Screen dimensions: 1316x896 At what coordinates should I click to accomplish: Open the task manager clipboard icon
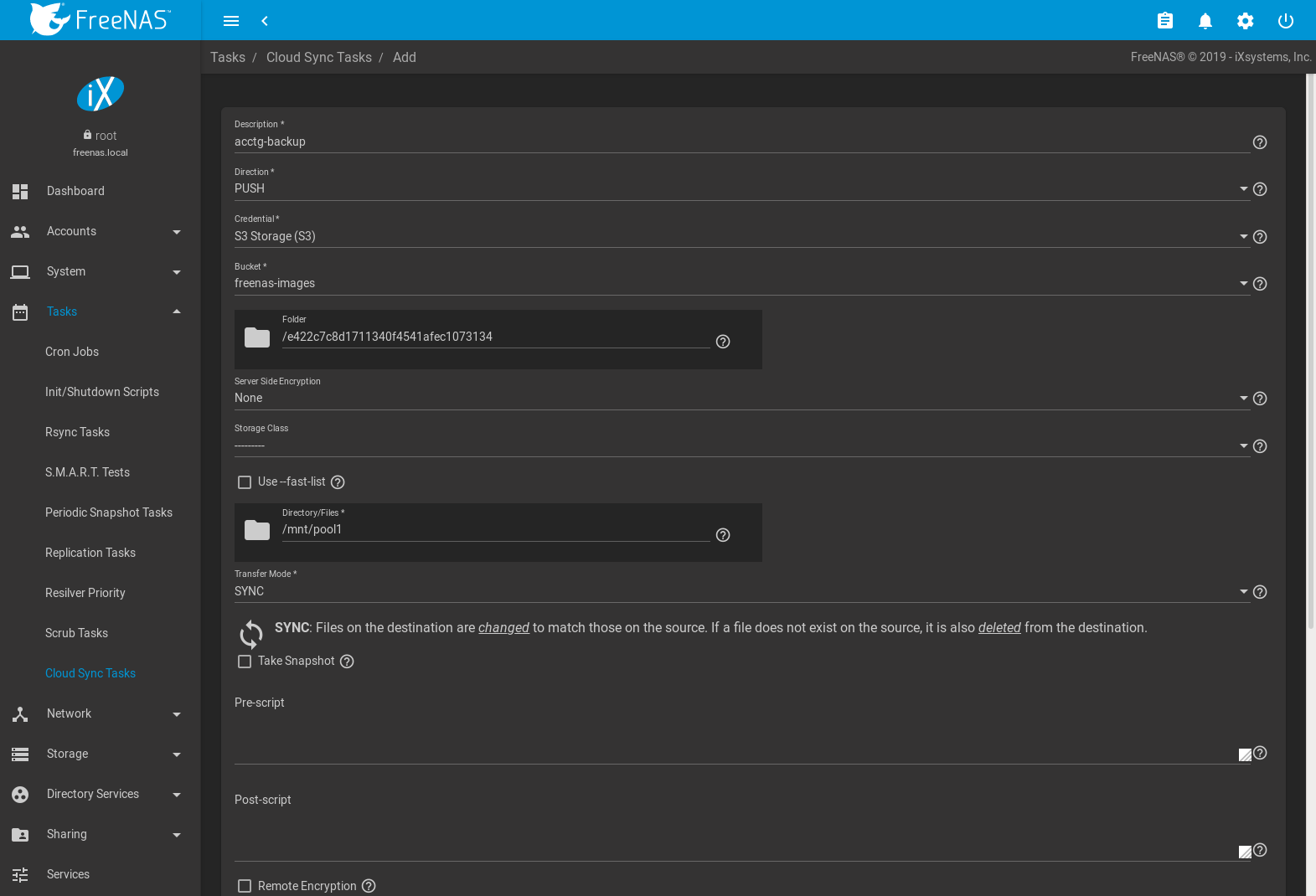(1165, 21)
